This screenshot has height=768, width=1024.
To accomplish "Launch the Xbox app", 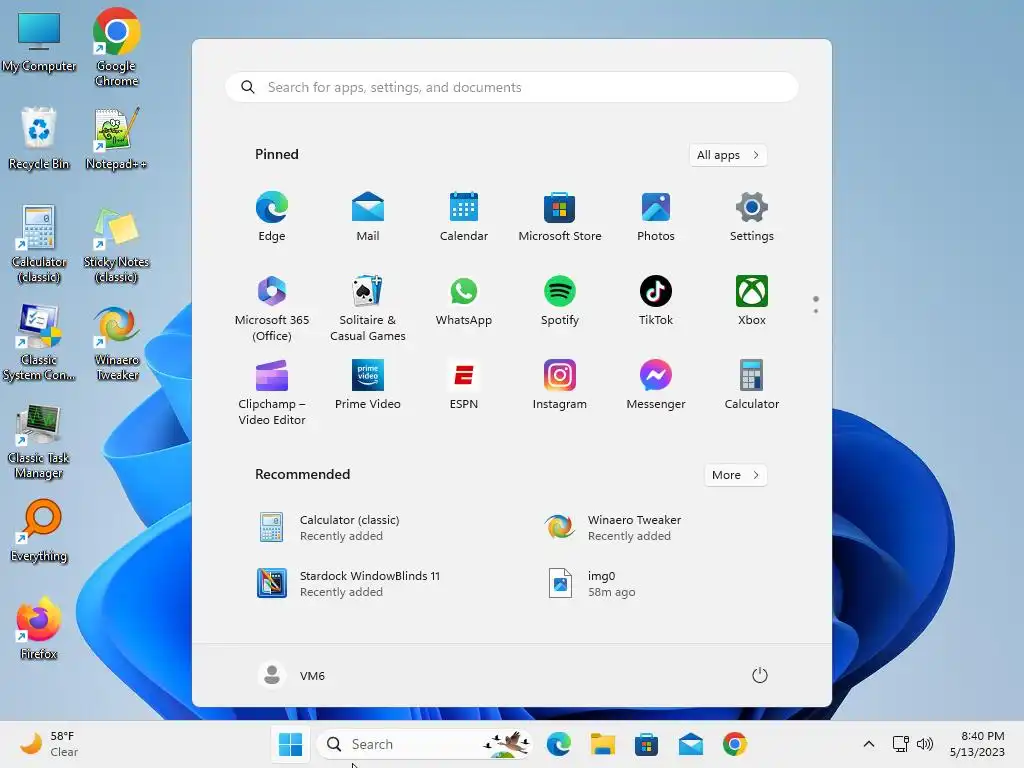I will coord(752,301).
